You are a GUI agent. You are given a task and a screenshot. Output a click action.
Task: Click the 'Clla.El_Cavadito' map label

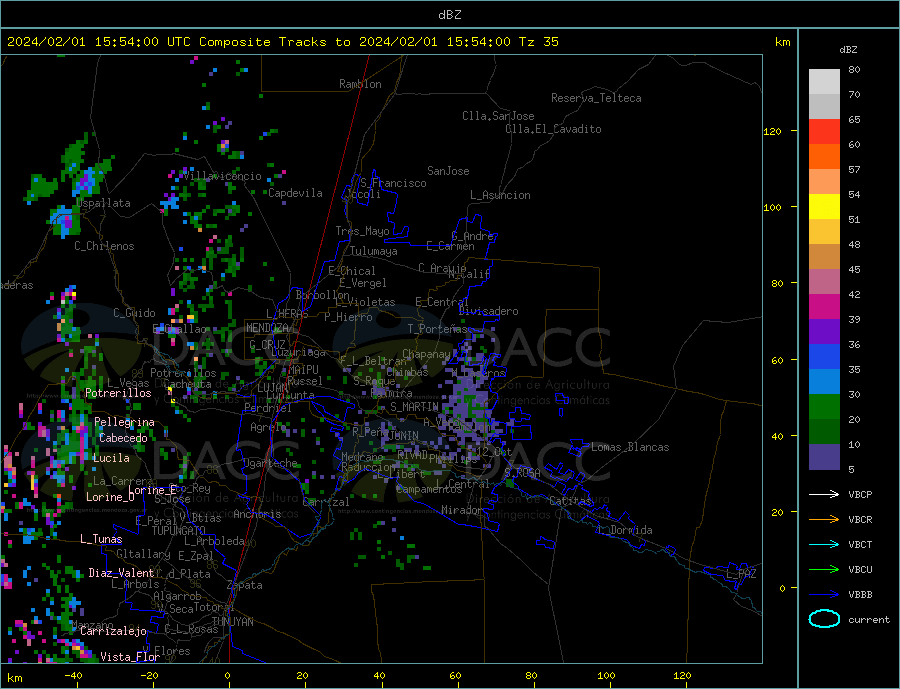point(553,129)
